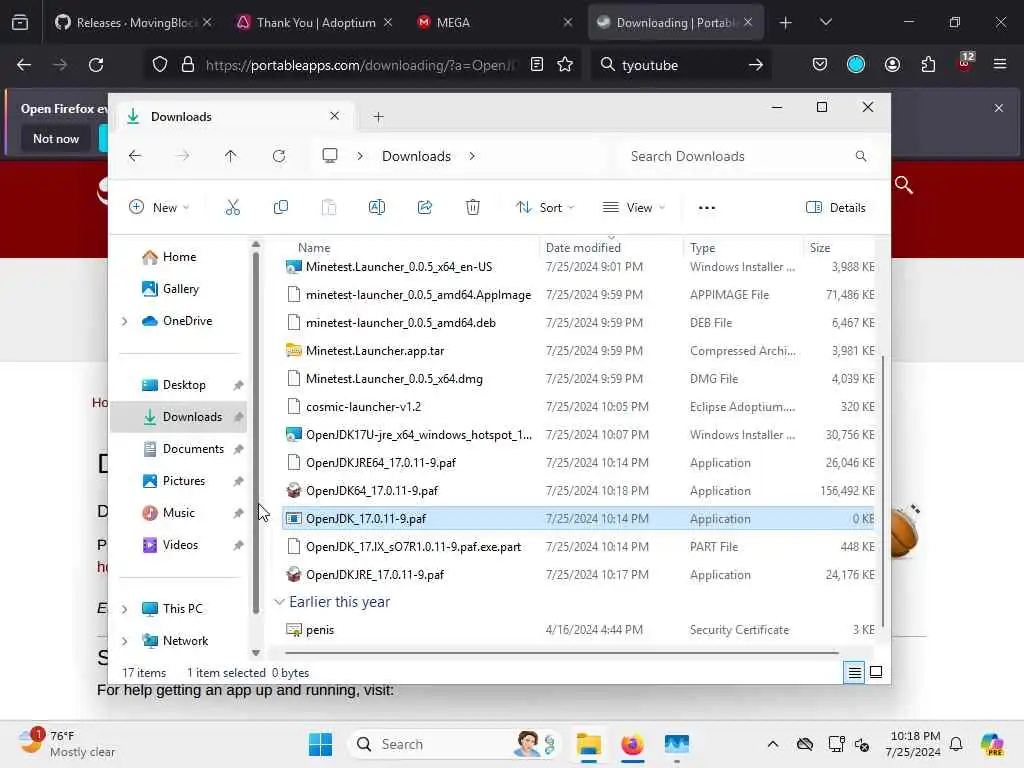Expand Network in navigation pane
1024x768 pixels.
point(125,641)
